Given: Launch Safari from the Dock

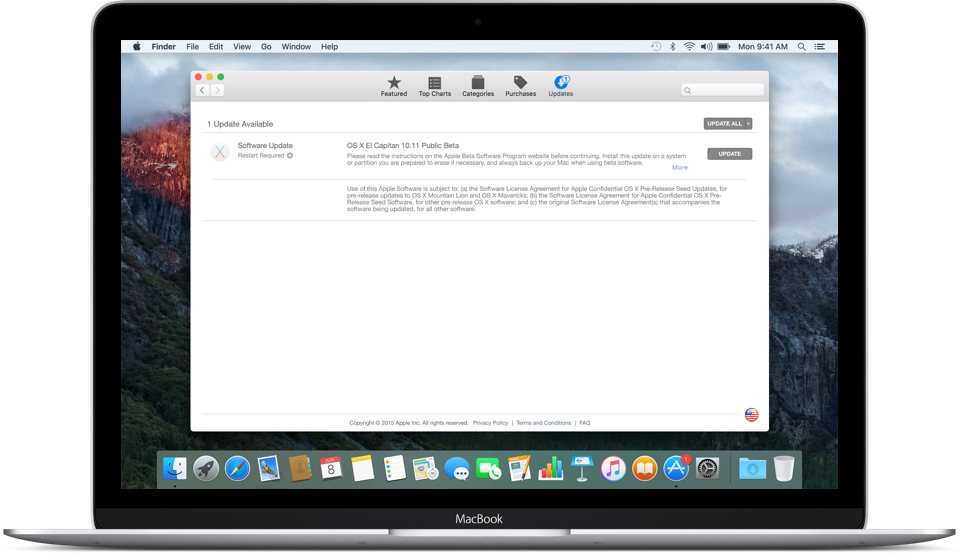Looking at the screenshot, I should 237,469.
